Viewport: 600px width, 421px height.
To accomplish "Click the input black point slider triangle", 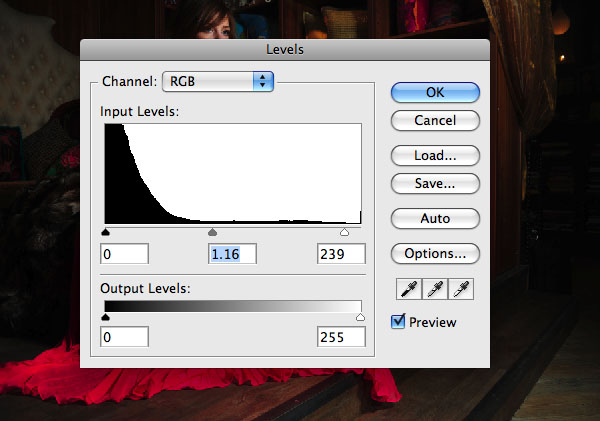I will (x=106, y=232).
